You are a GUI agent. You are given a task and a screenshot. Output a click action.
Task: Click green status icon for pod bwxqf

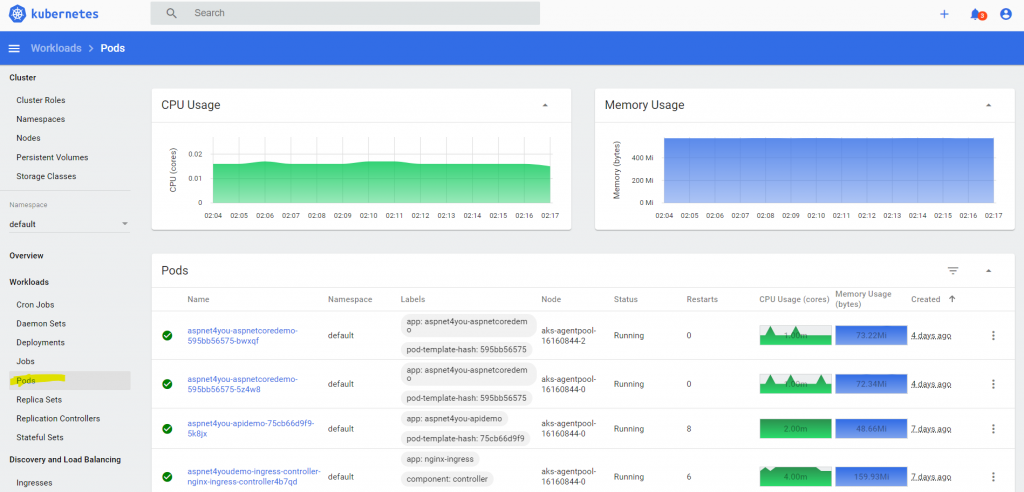[x=167, y=335]
